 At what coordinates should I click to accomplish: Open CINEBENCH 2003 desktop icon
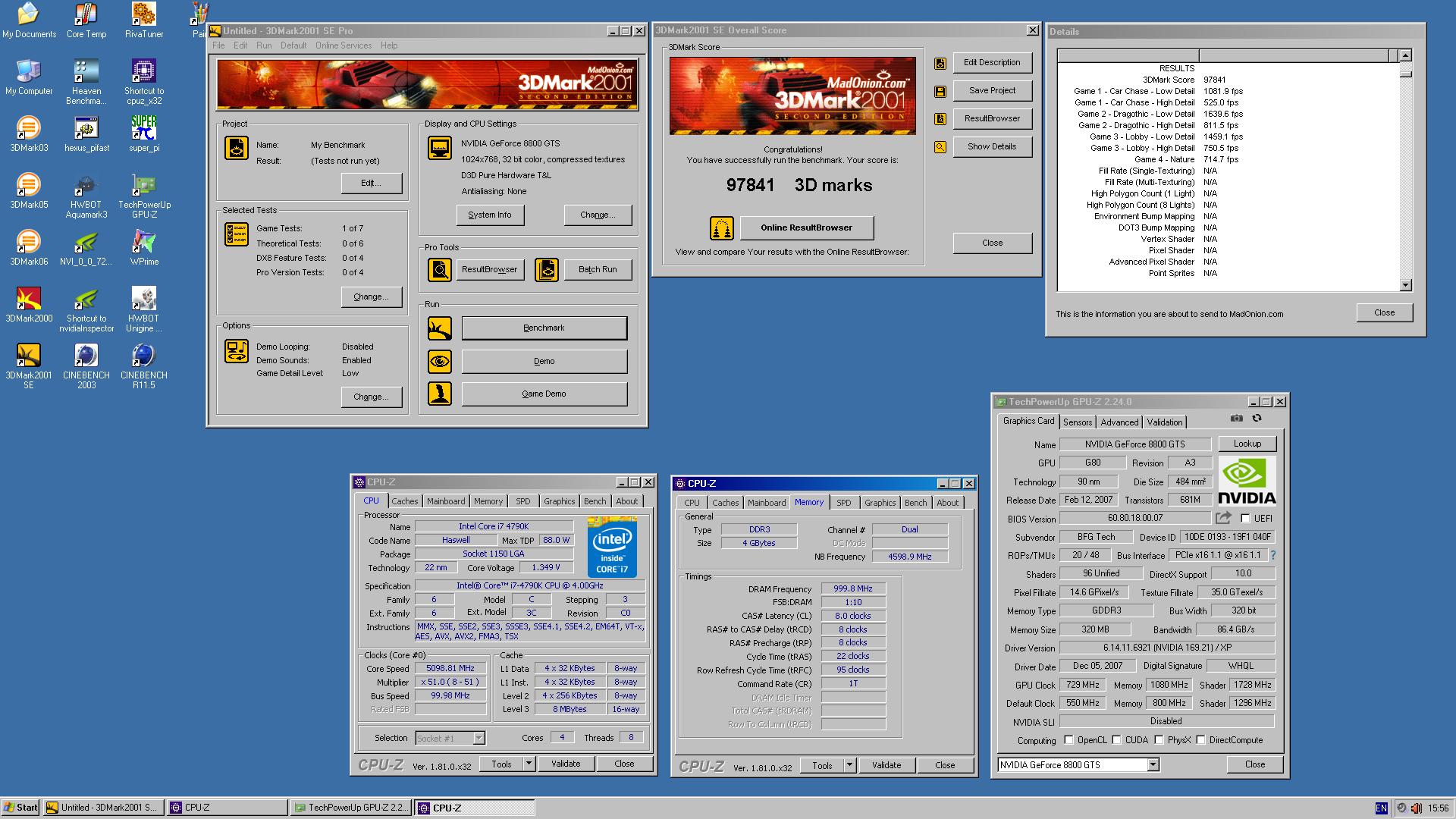(86, 366)
